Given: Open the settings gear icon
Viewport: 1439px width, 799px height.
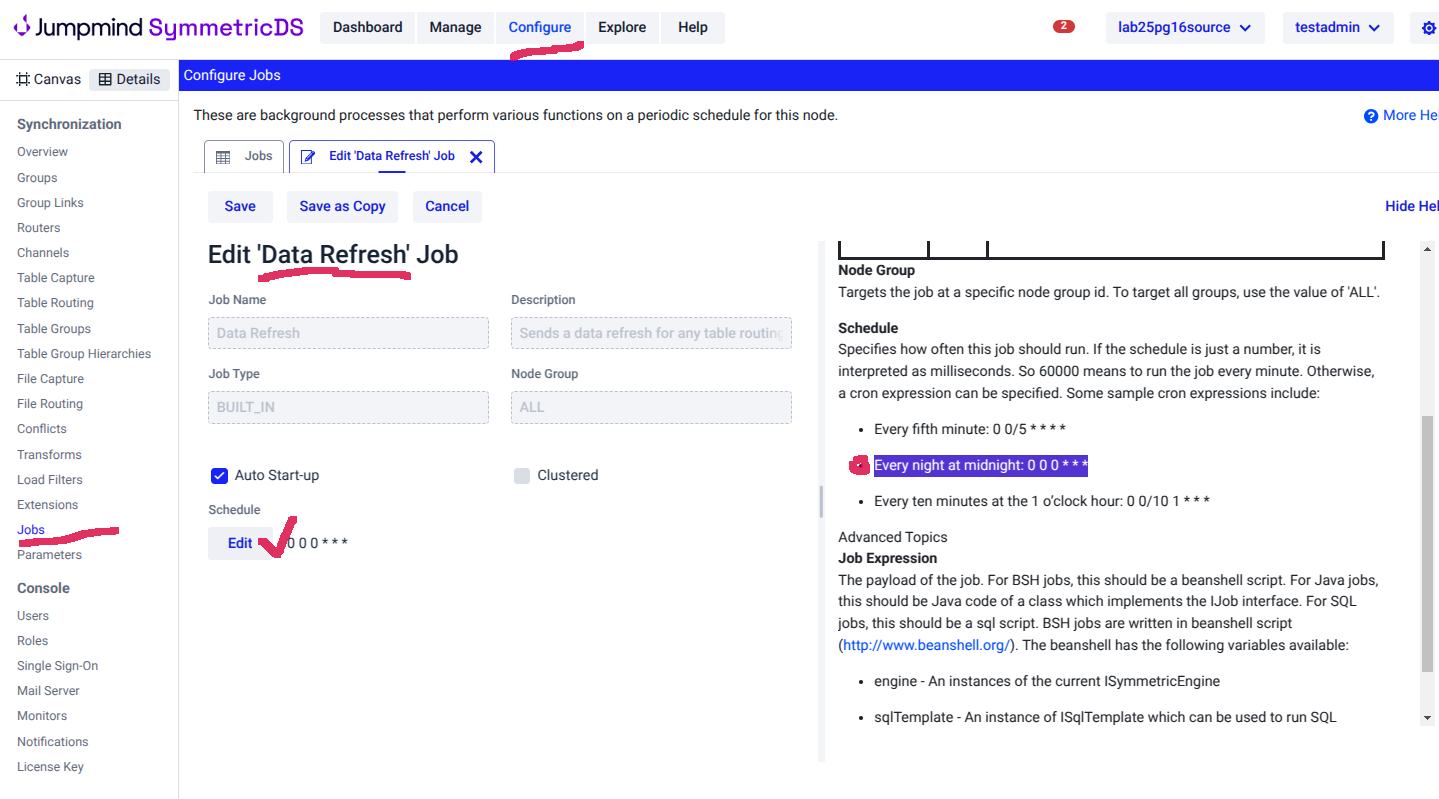Looking at the screenshot, I should [x=1429, y=28].
